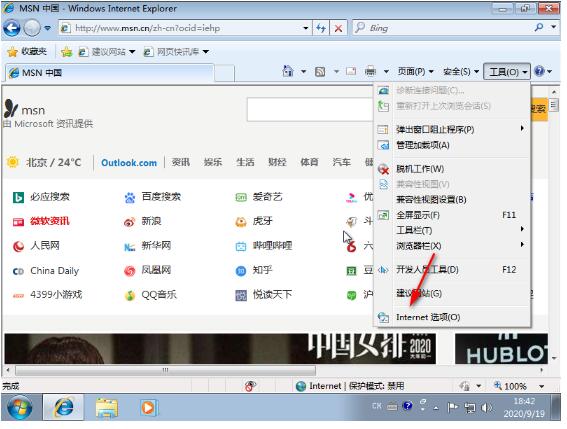Click the MSN page search field
The height and width of the screenshot is (429, 567).
coord(310,110)
